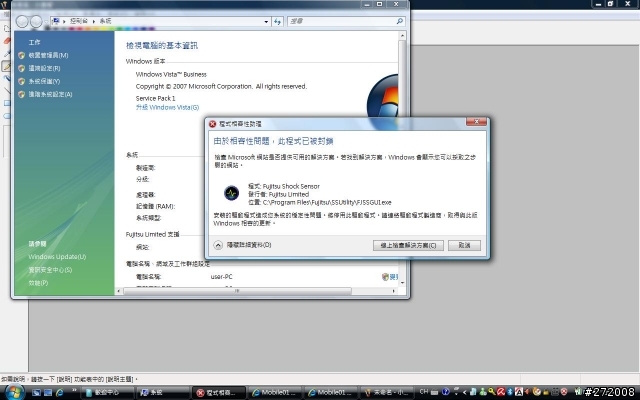Viewport: 640px width, 400px height.
Task: Open the address bar history dropdown
Action: (x=266, y=21)
